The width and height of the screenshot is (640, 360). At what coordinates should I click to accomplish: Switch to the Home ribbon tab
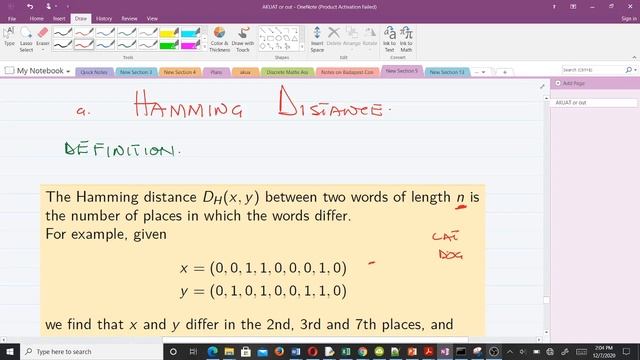click(36, 18)
